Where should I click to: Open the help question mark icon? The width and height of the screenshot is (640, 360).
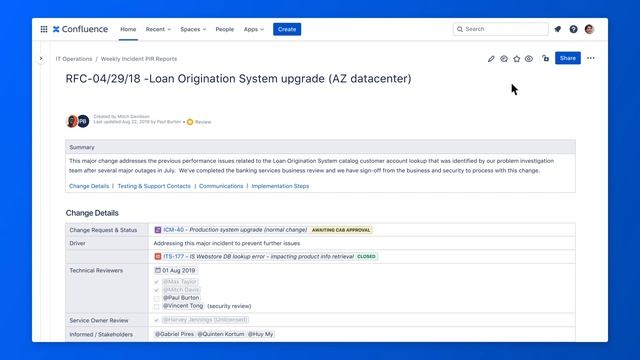(573, 29)
